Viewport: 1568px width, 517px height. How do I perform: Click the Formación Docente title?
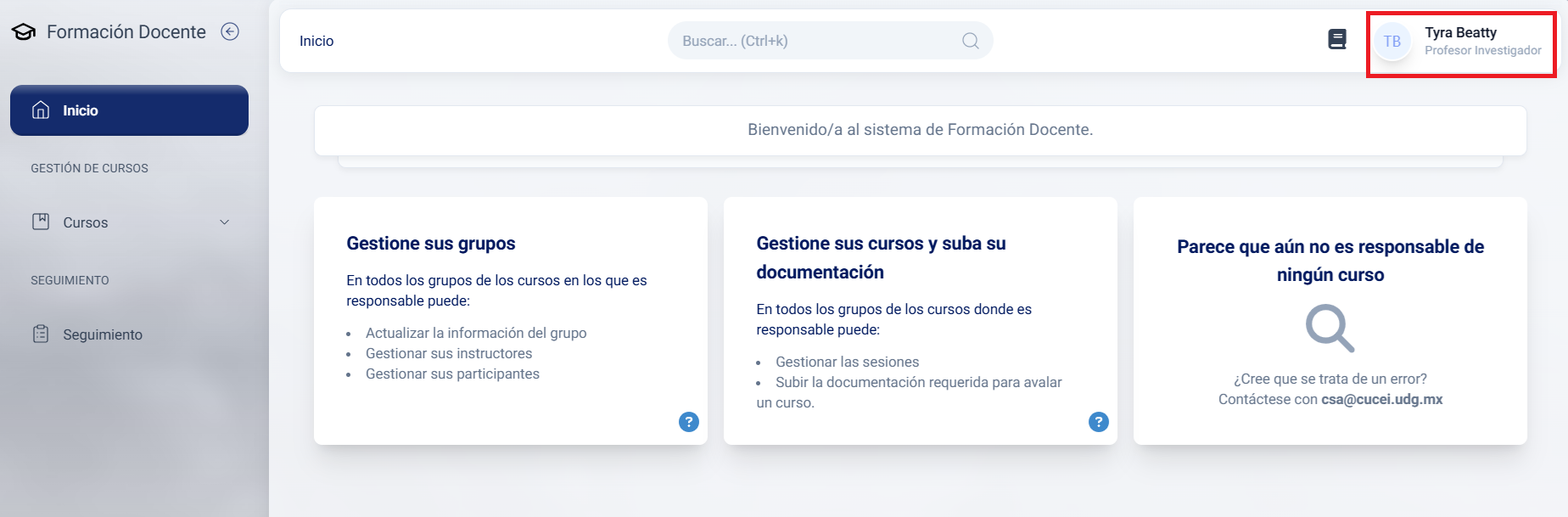[126, 32]
